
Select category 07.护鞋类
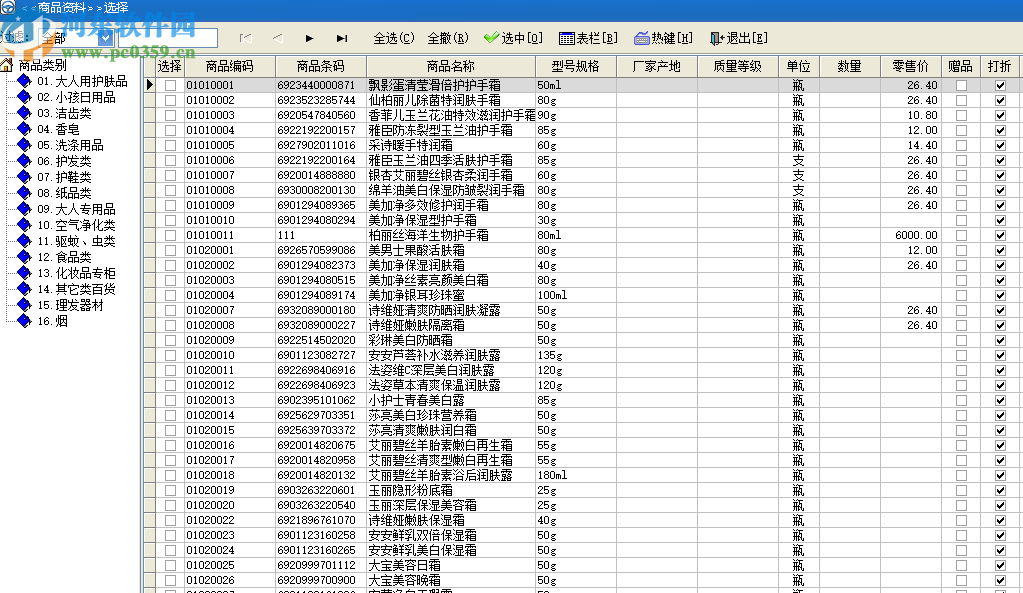(x=64, y=177)
